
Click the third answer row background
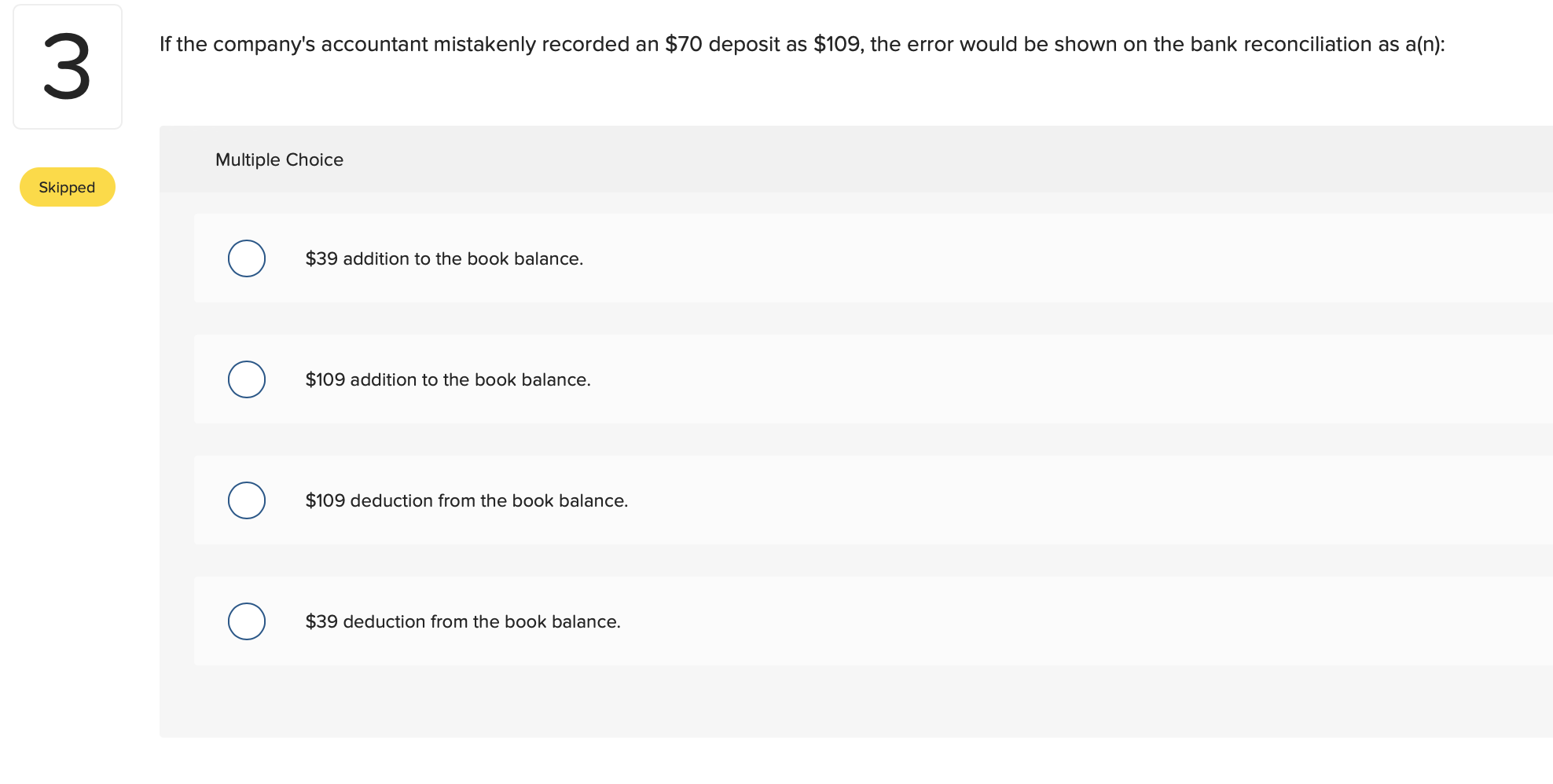(865, 500)
